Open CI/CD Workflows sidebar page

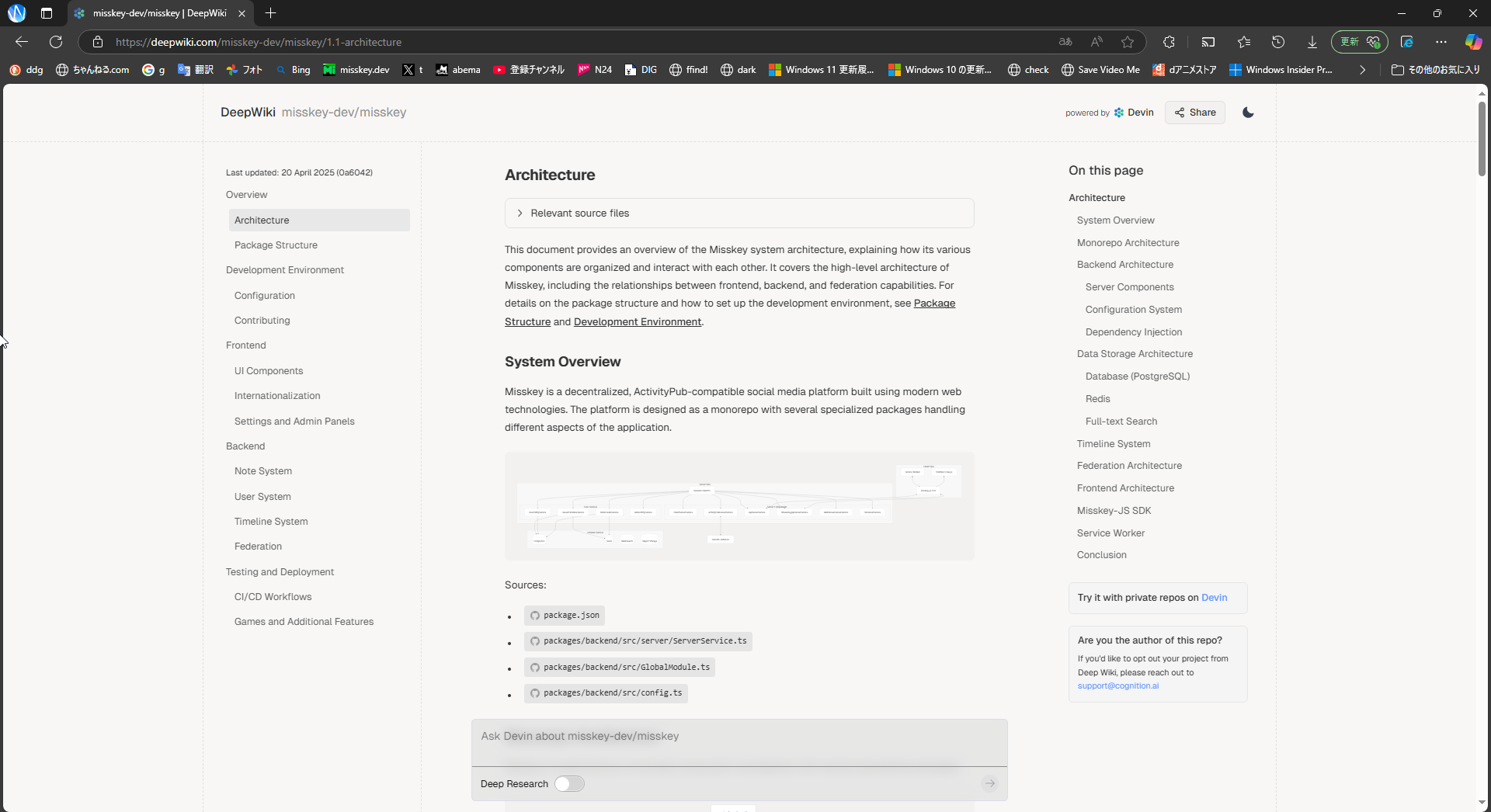click(273, 597)
